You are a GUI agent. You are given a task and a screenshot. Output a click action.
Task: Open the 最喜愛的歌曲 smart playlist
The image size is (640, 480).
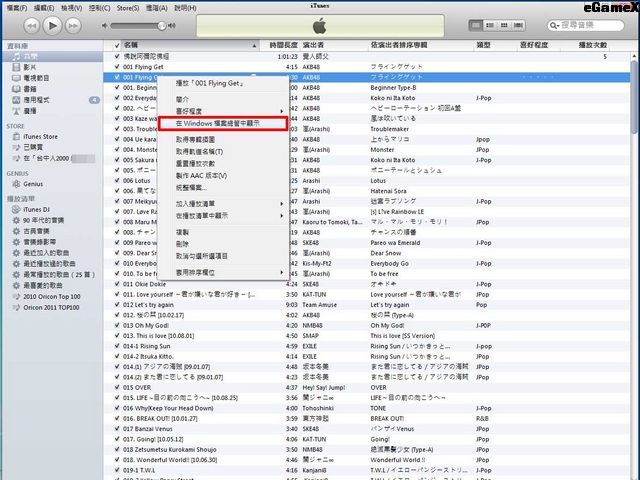click(x=42, y=285)
